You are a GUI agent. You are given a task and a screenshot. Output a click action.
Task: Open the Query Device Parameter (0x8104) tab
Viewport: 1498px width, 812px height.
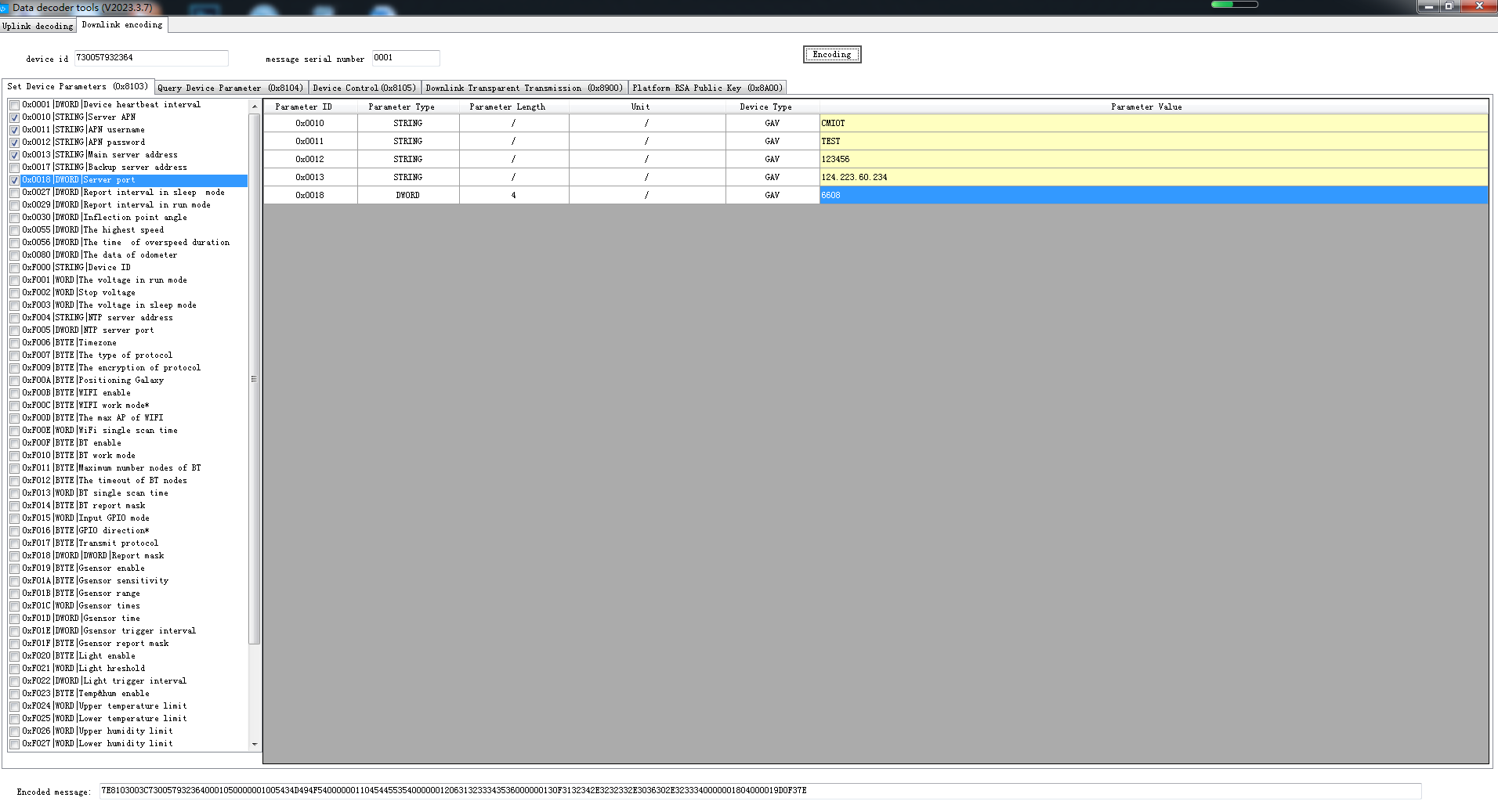click(230, 88)
